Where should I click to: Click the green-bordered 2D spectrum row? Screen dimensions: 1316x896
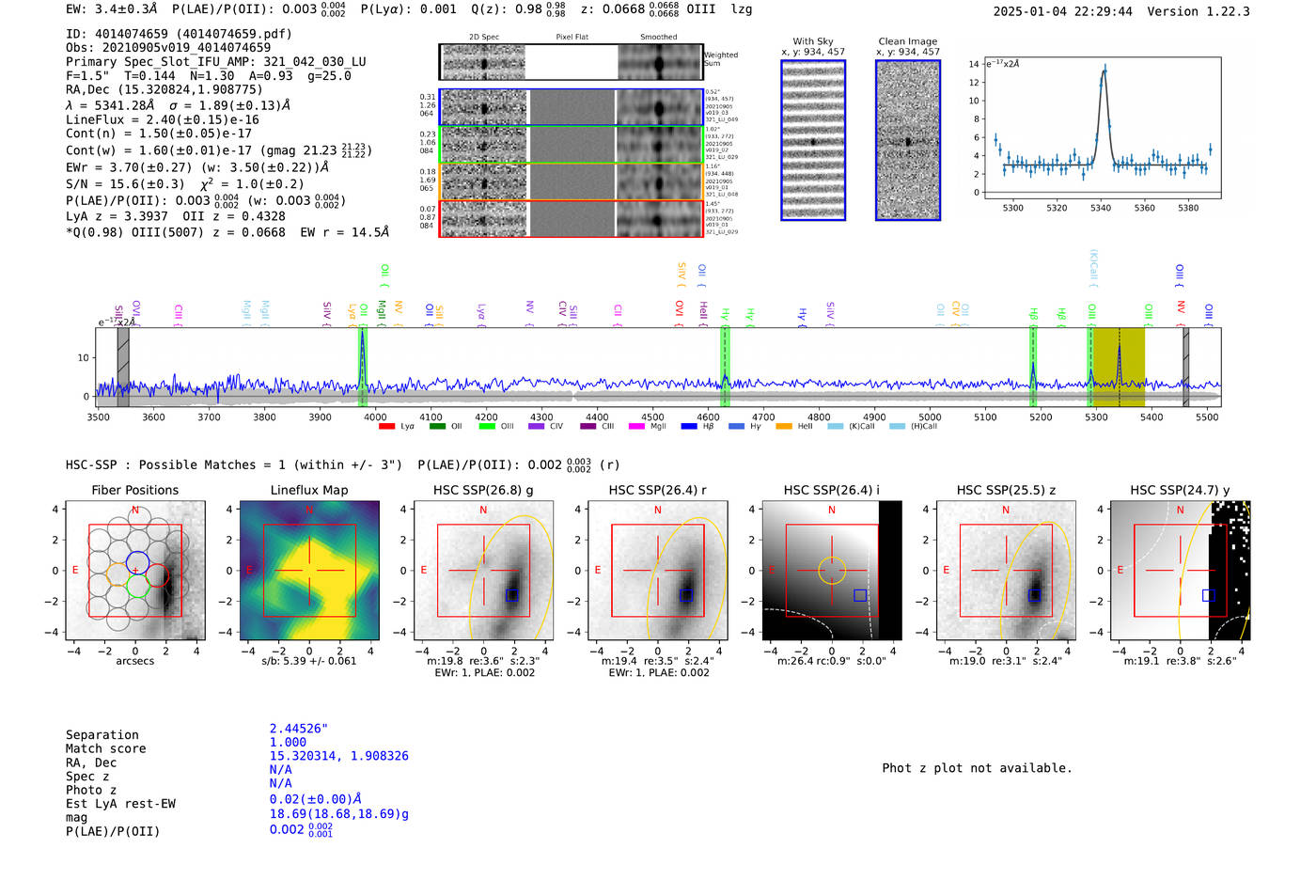tap(572, 144)
